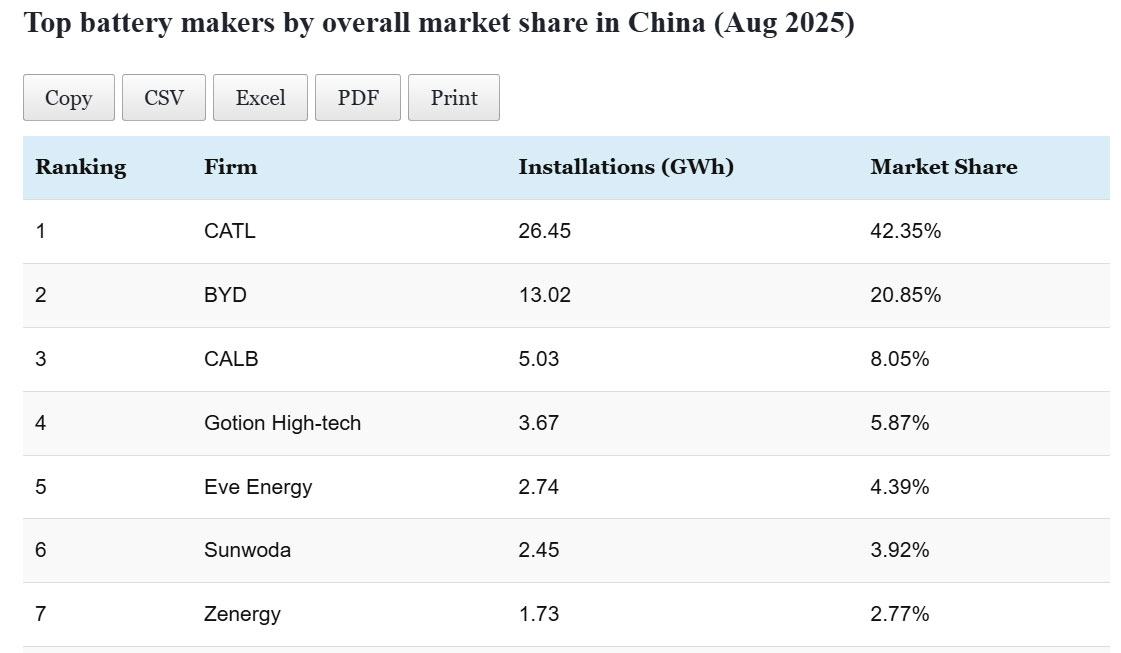Sort table by Installations (GWh) header
This screenshot has width=1121, height=653.
(x=626, y=167)
